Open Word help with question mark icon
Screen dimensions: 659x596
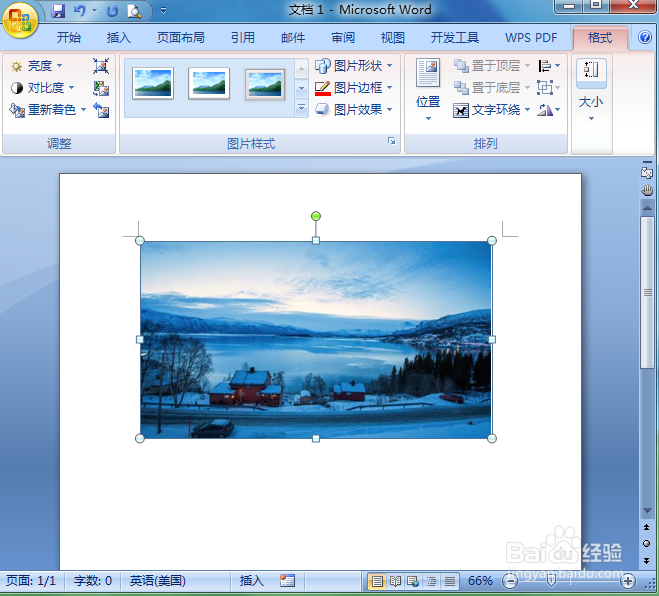pos(645,37)
